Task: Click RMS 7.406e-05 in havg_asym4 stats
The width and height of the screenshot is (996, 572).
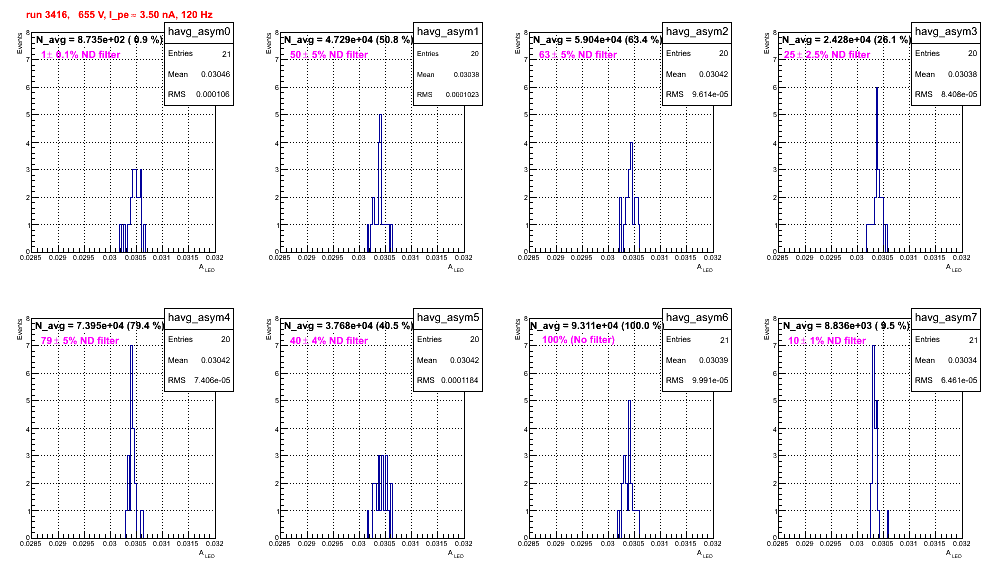Action: 199,380
